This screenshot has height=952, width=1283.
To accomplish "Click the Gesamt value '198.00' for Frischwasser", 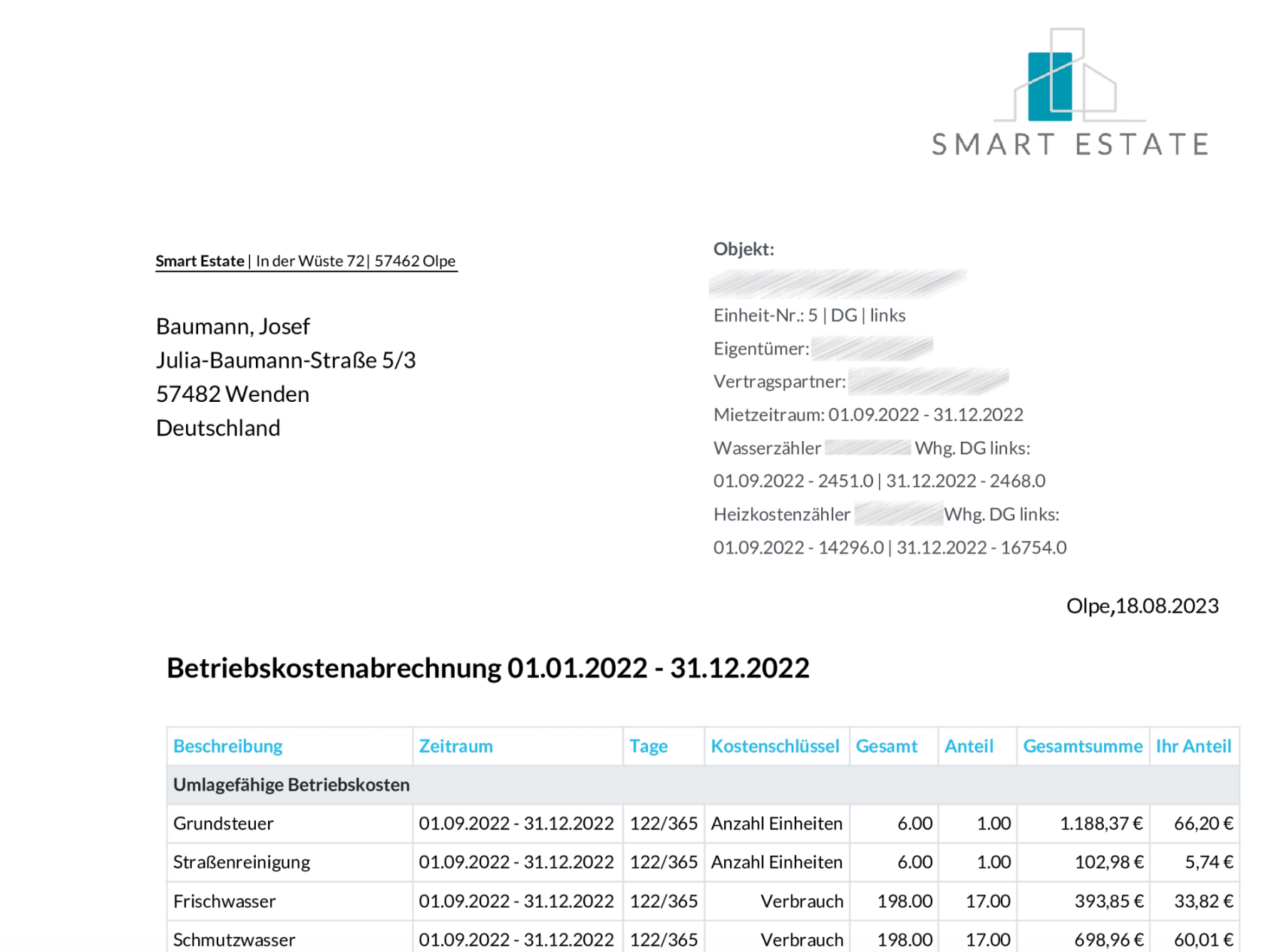I will [x=905, y=901].
